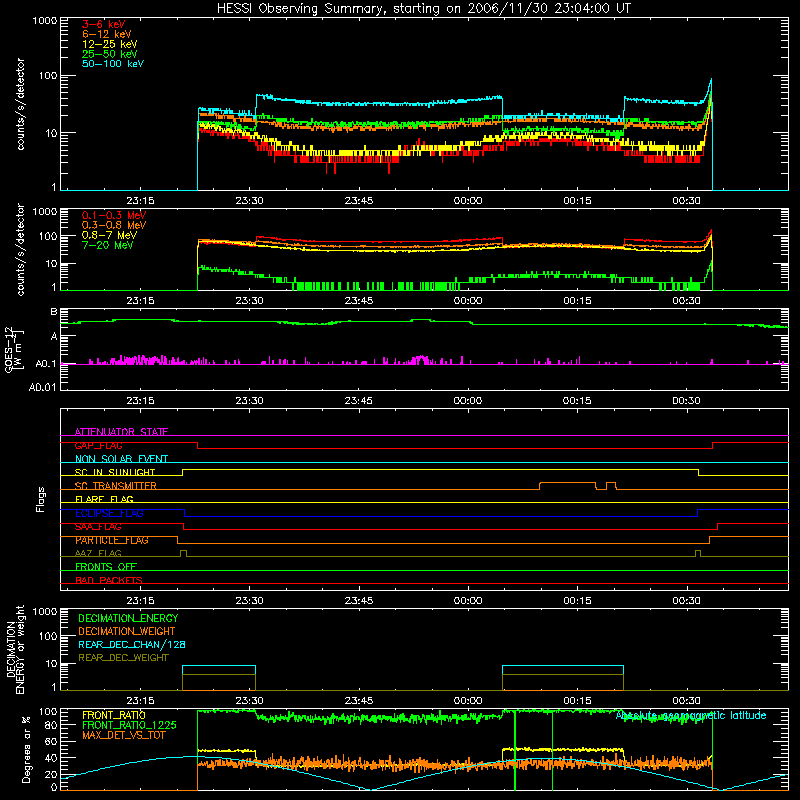This screenshot has height=800, width=800.
Task: Select the orange MAX_DET_VS_TOT legend label
Action: (x=123, y=735)
